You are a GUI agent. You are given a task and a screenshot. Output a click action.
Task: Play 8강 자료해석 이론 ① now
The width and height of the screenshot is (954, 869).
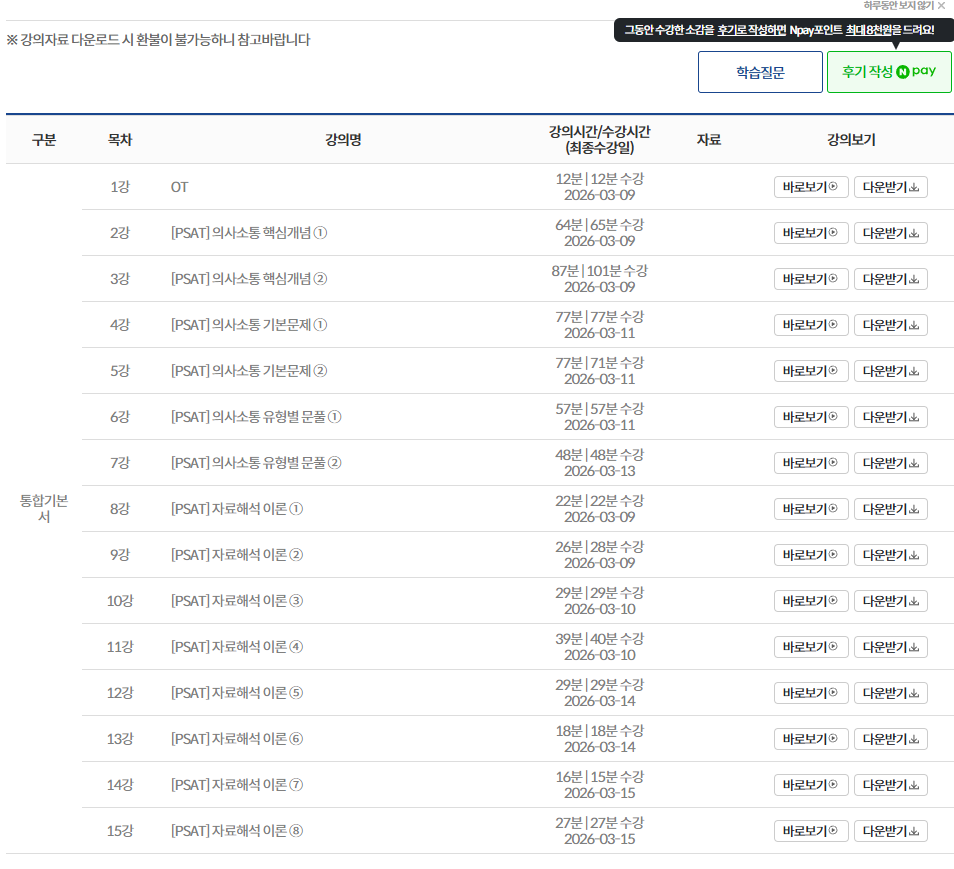(x=810, y=509)
